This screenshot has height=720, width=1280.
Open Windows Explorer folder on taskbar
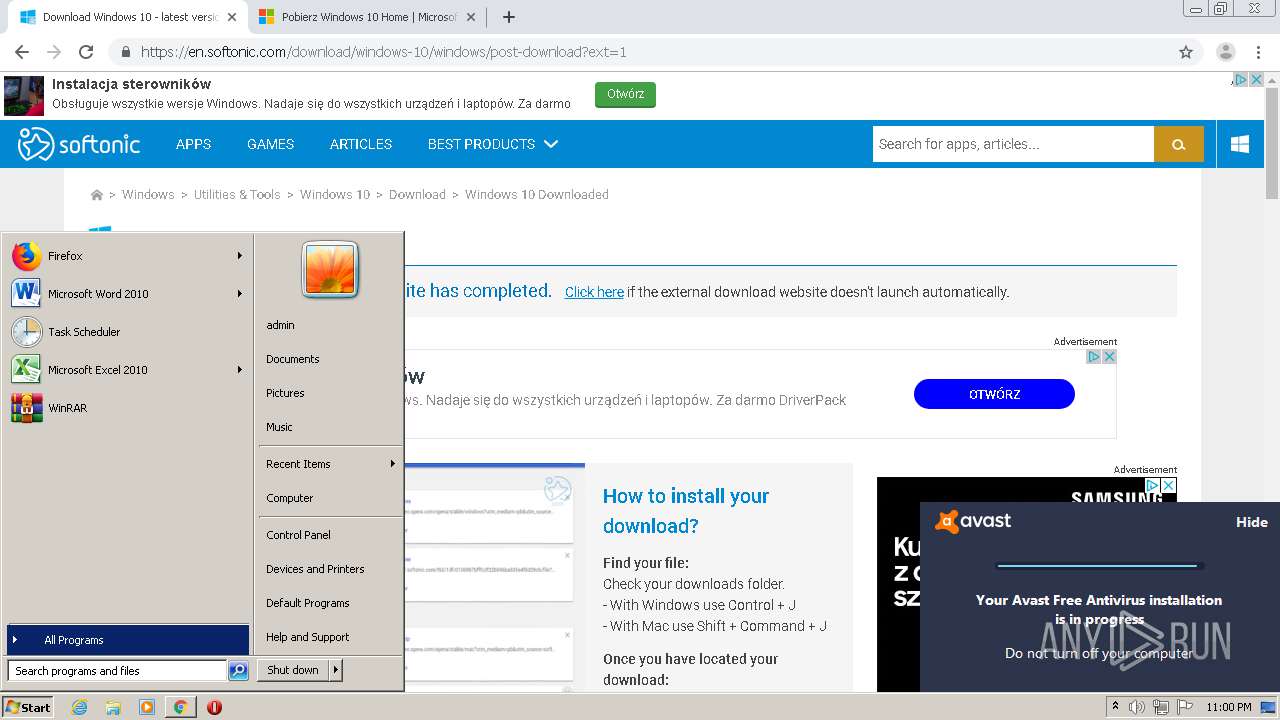point(113,707)
